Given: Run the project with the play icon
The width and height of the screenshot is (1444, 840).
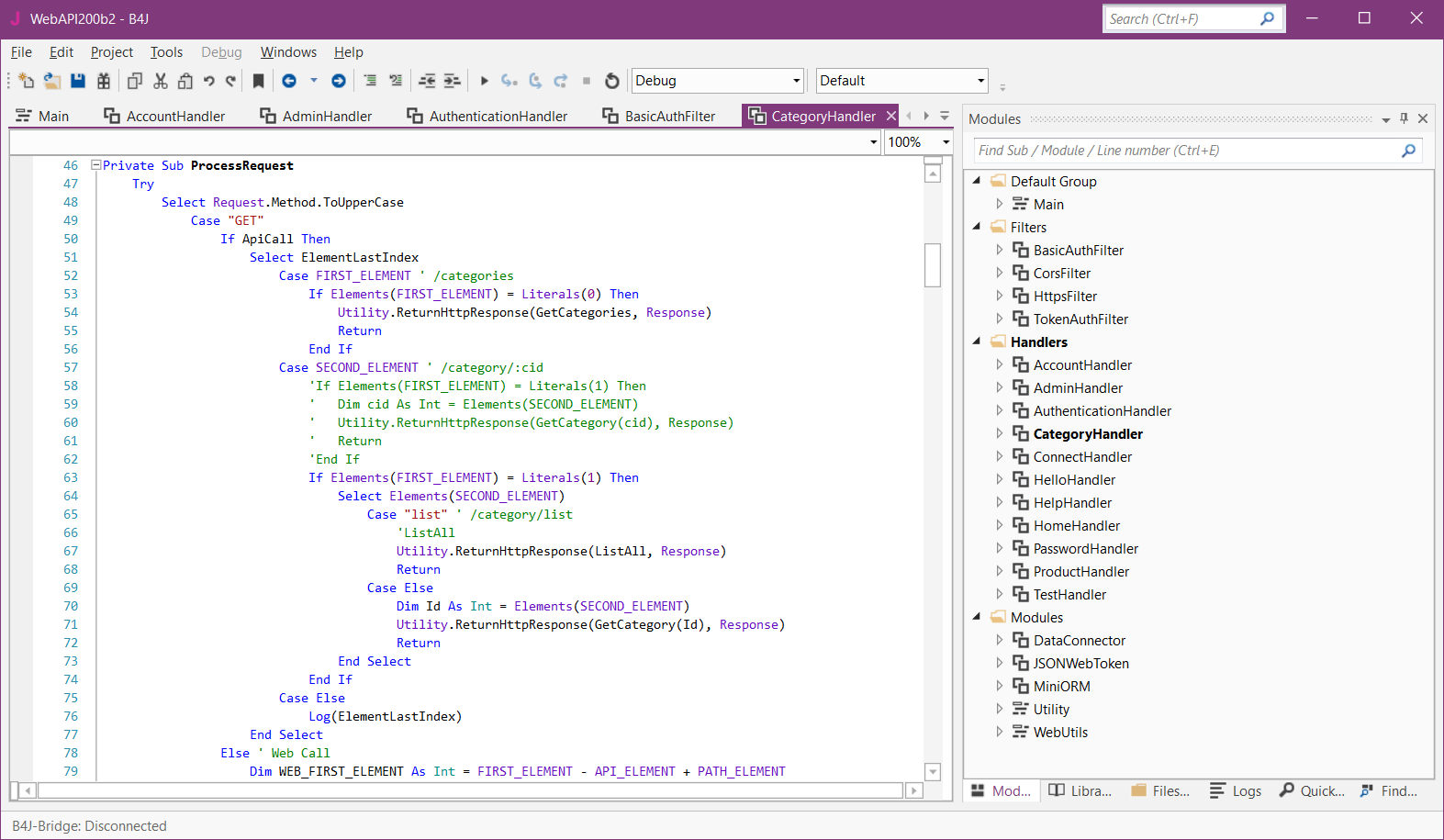Looking at the screenshot, I should (x=485, y=81).
